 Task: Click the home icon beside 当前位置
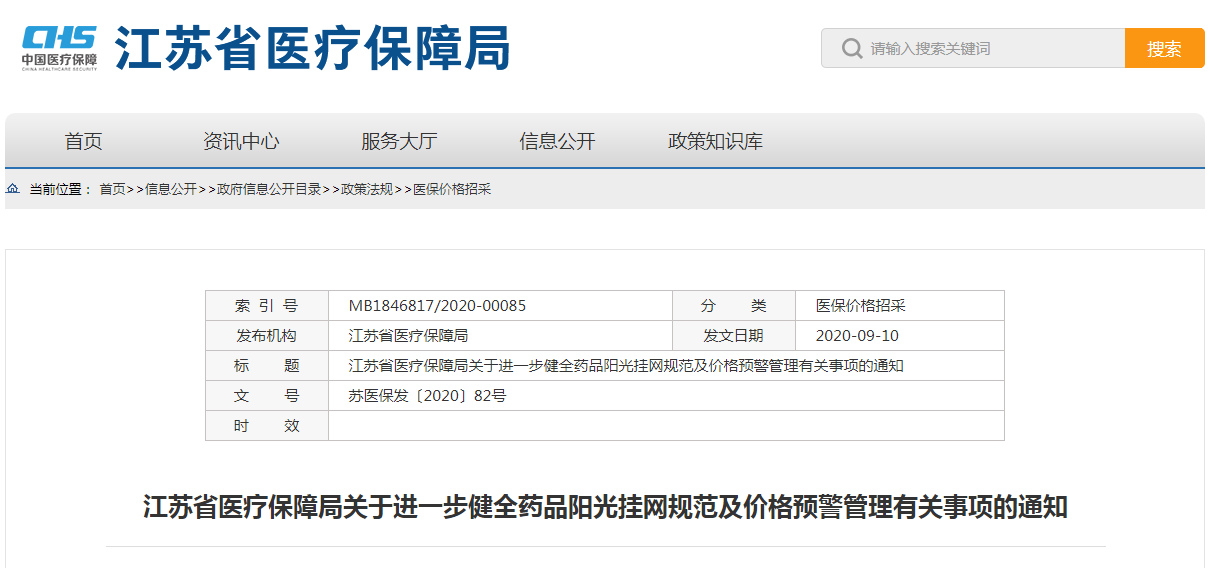coord(13,189)
